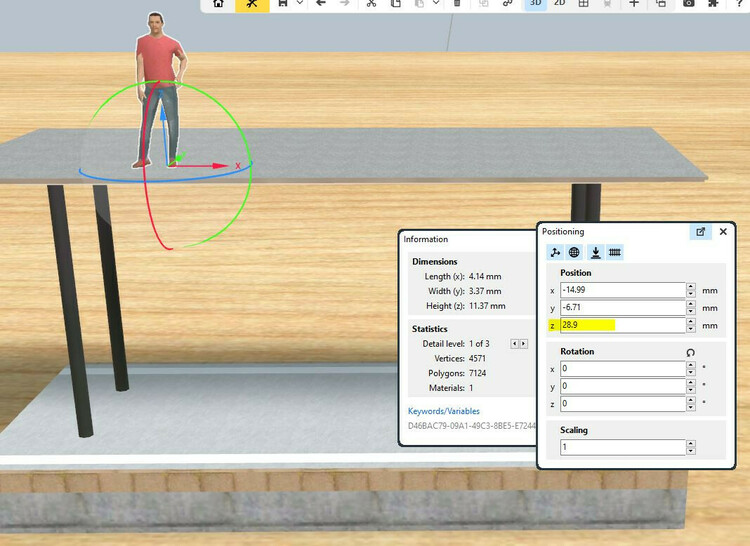Open the paste options dropdown arrow
The width and height of the screenshot is (750, 546).
click(436, 3)
